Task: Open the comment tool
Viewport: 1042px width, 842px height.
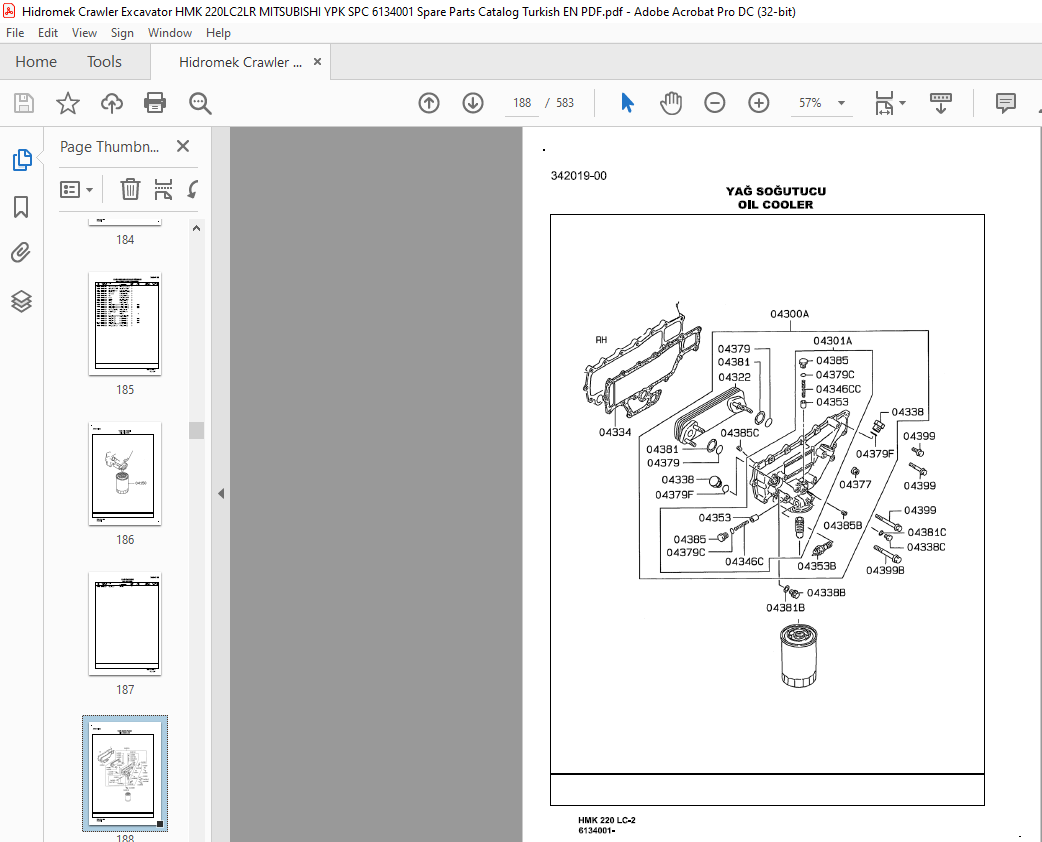Action: (x=1005, y=103)
